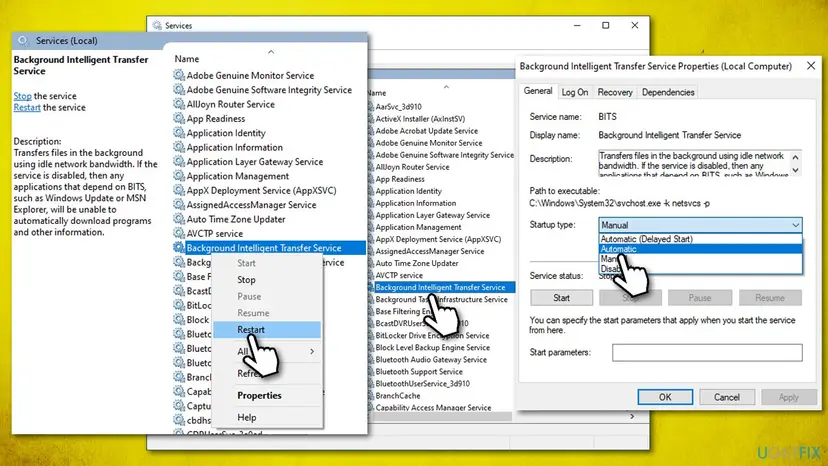Select Help in context menu
828x466 pixels.
[x=267, y=417]
